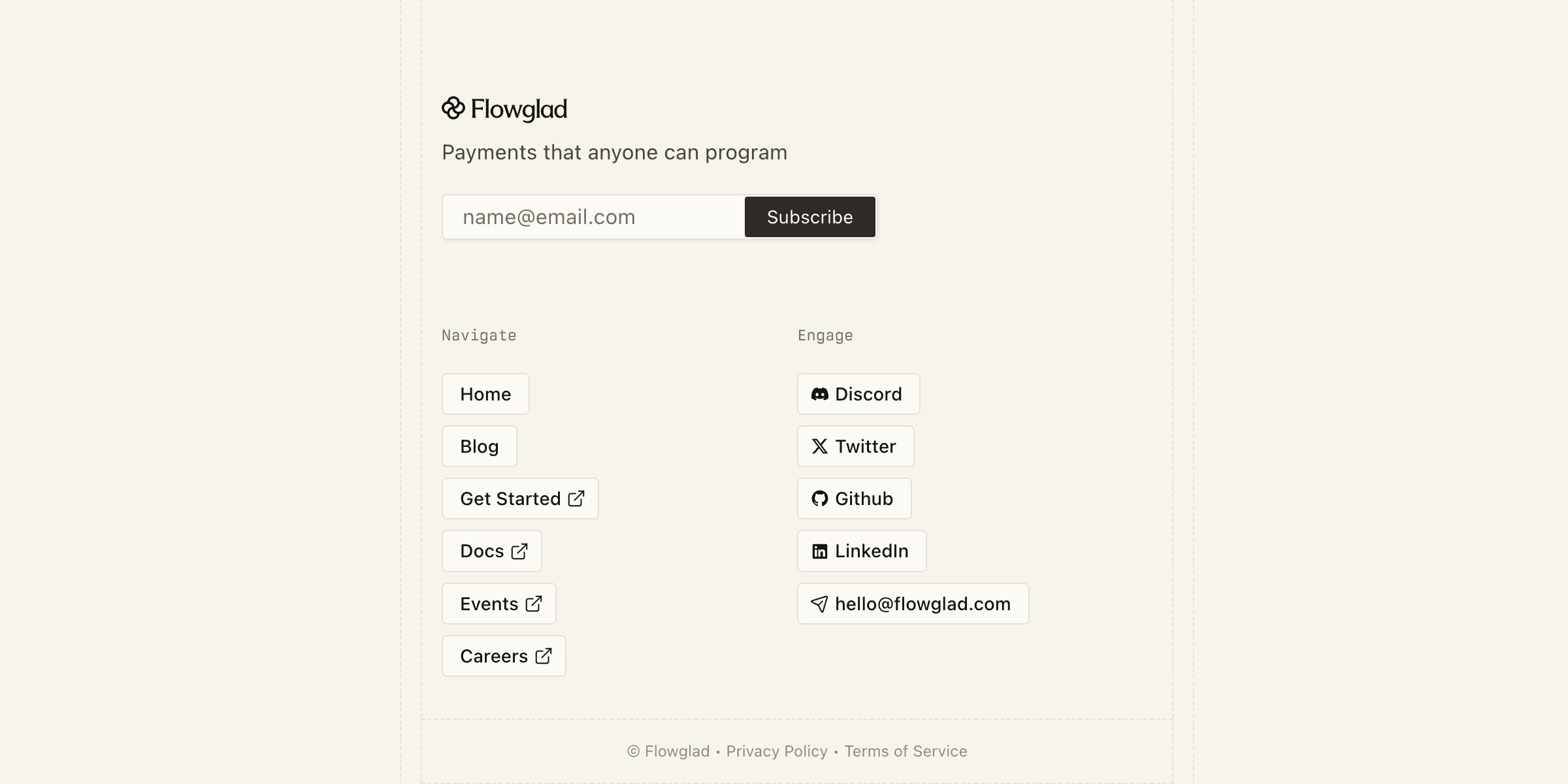Click the hello@flowglad.com email link
1568x784 pixels.
[x=923, y=604]
